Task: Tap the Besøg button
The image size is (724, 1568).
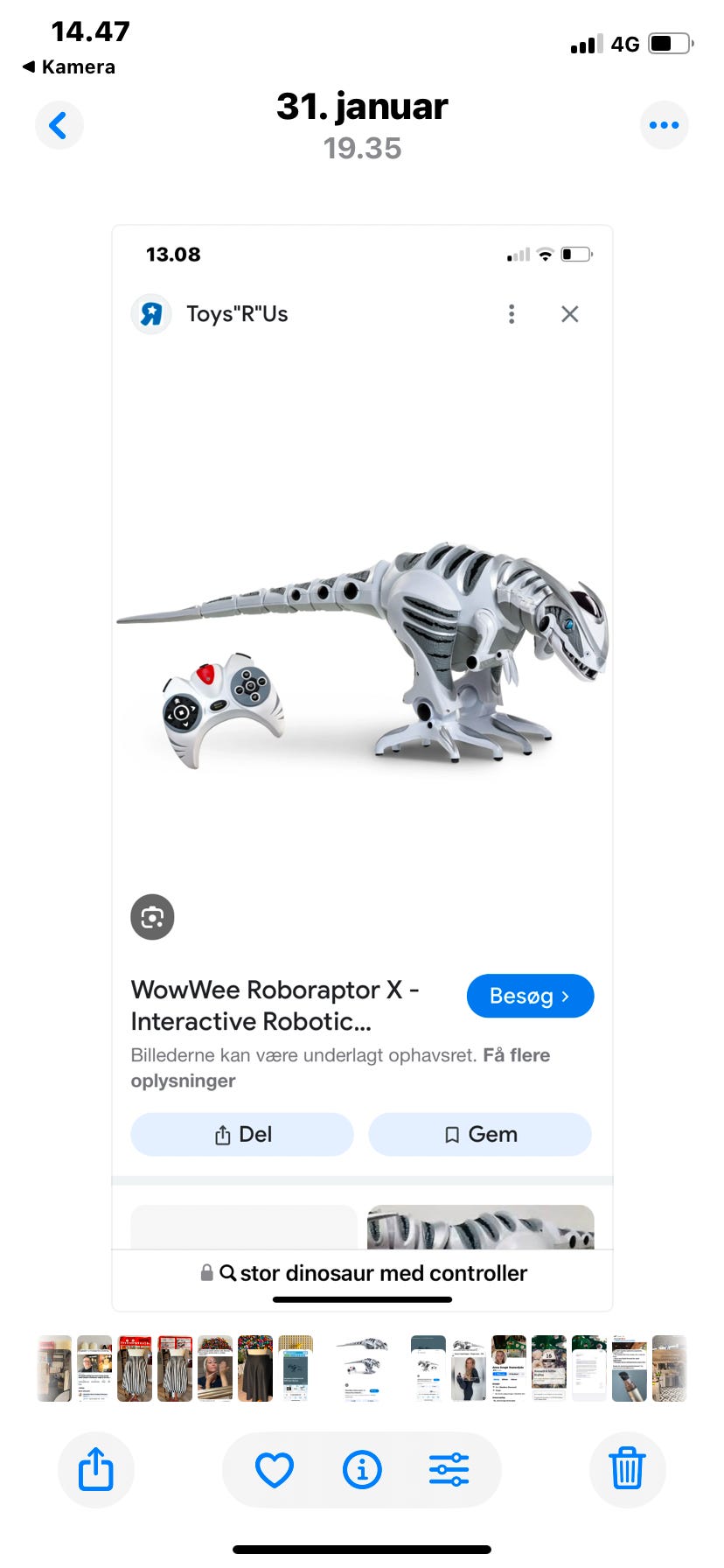Action: (530, 996)
